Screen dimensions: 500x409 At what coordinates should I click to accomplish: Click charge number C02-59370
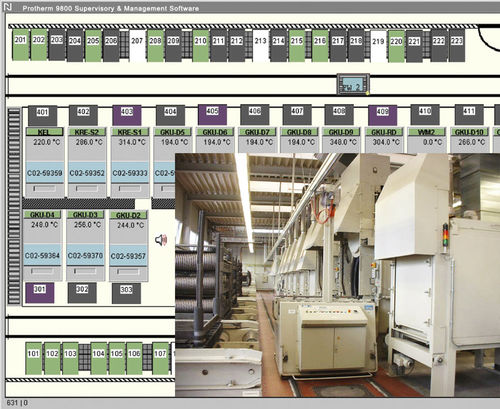(x=85, y=256)
